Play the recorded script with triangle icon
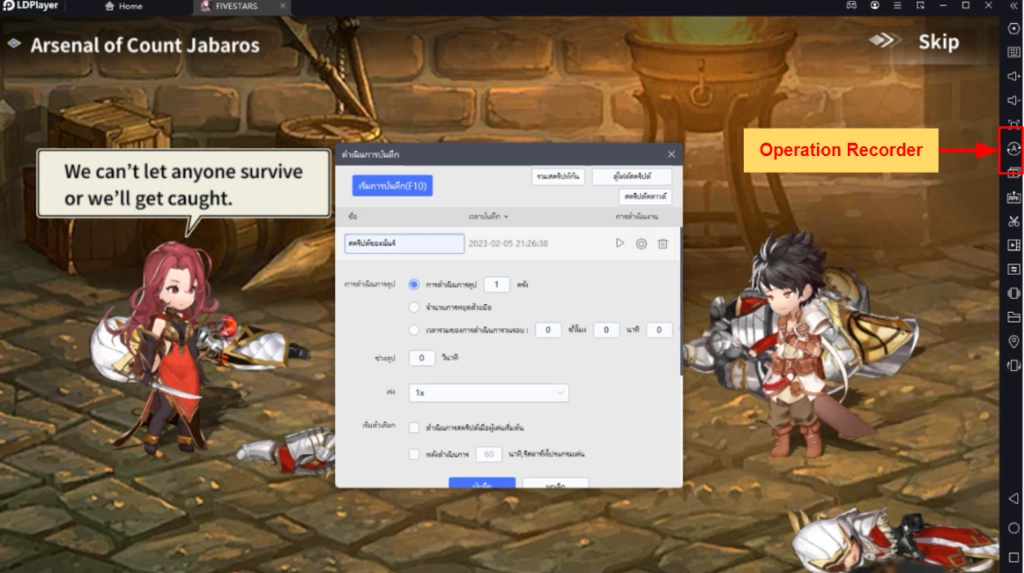Viewport: 1024px width, 573px height. tap(620, 243)
